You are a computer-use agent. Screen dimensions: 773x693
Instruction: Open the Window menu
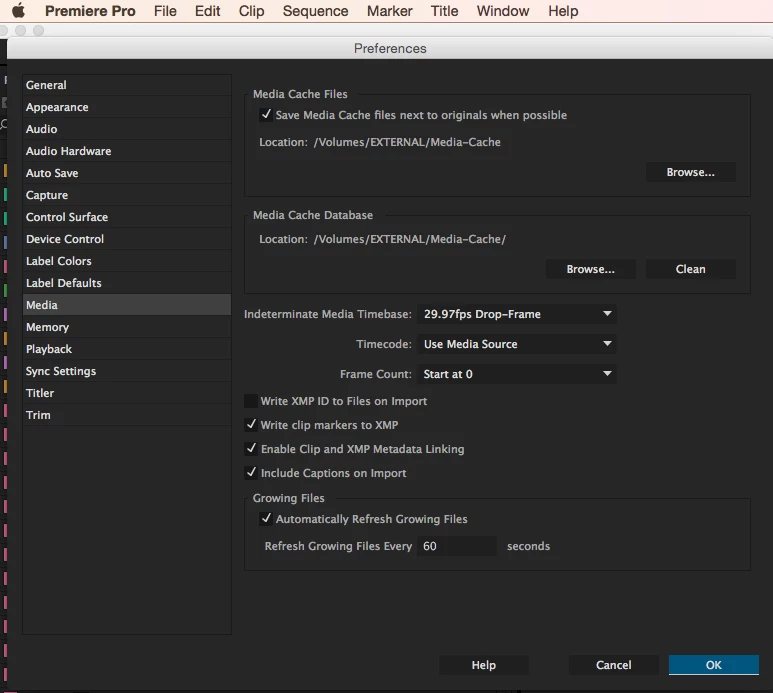pos(503,11)
